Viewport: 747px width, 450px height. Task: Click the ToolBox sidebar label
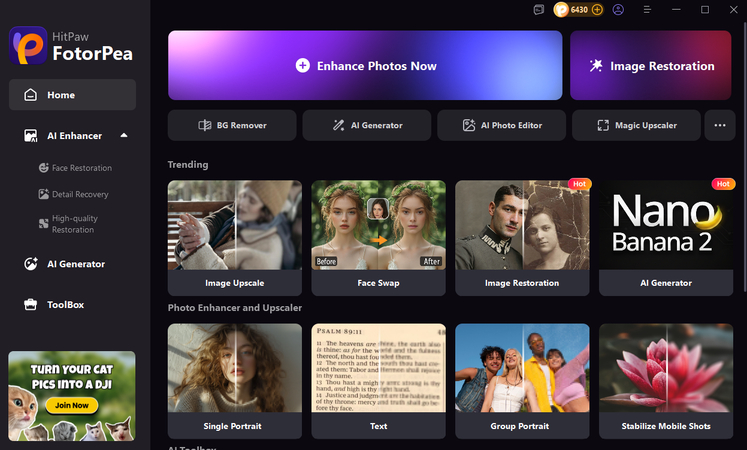coord(65,304)
